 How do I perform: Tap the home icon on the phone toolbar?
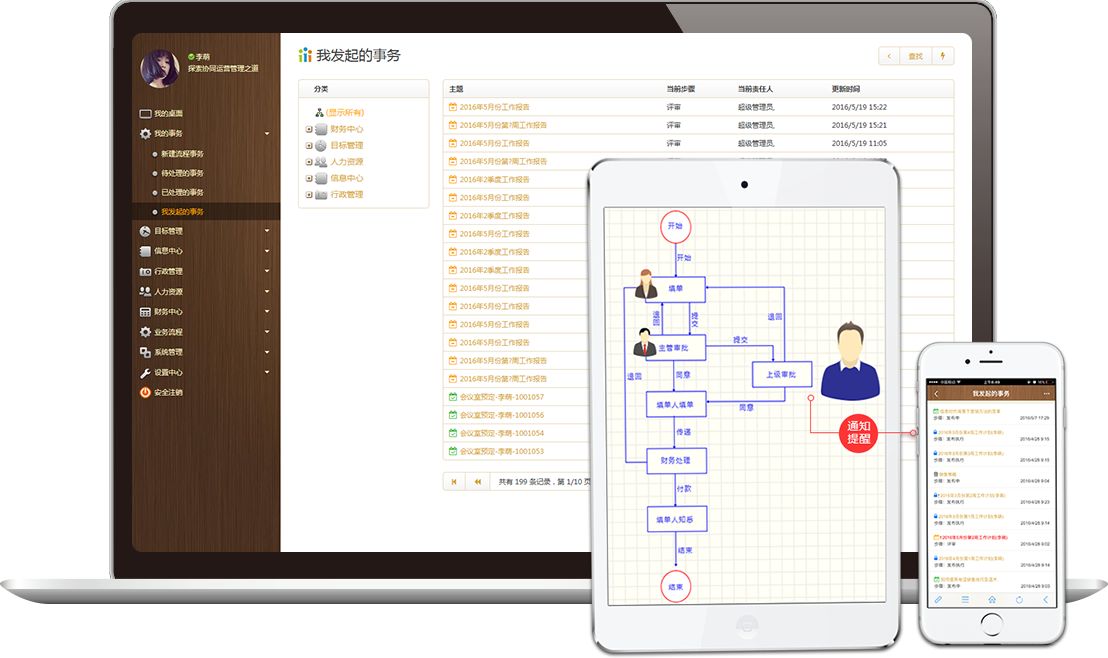[991, 599]
